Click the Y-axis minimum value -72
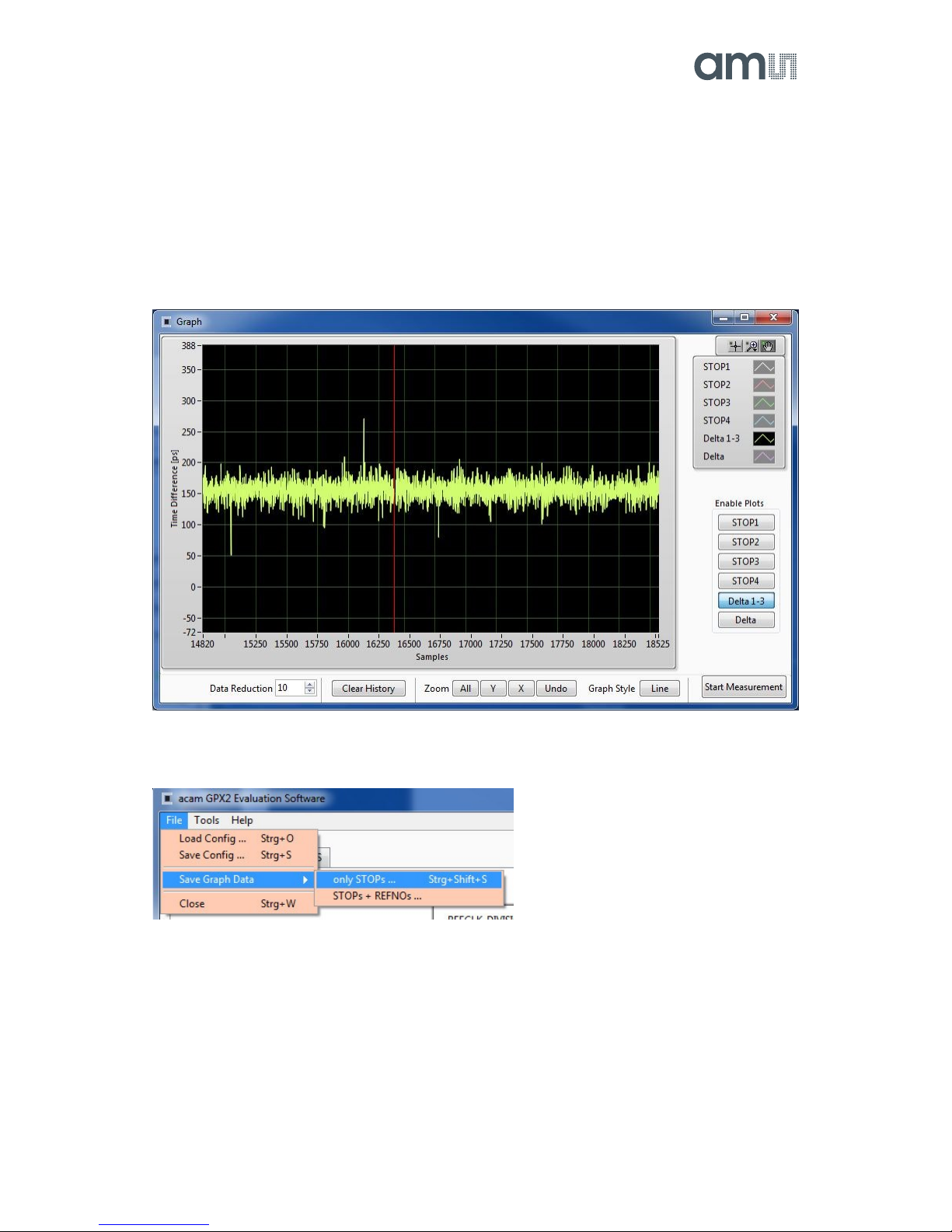952x1232 pixels. click(189, 632)
